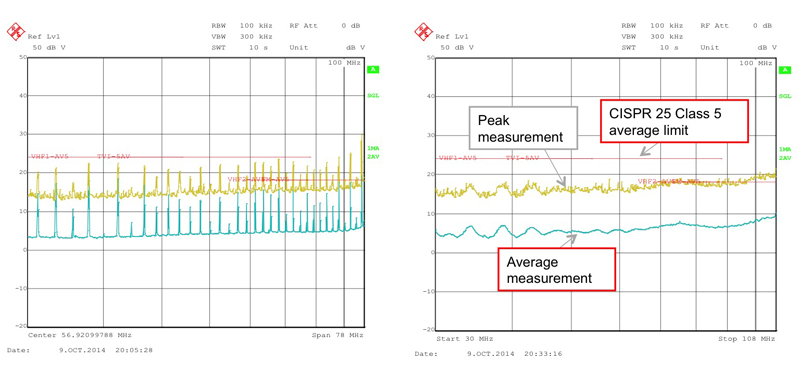
Task: Click 'RBW 100 kHz' in the left plot header
Action: [242, 25]
